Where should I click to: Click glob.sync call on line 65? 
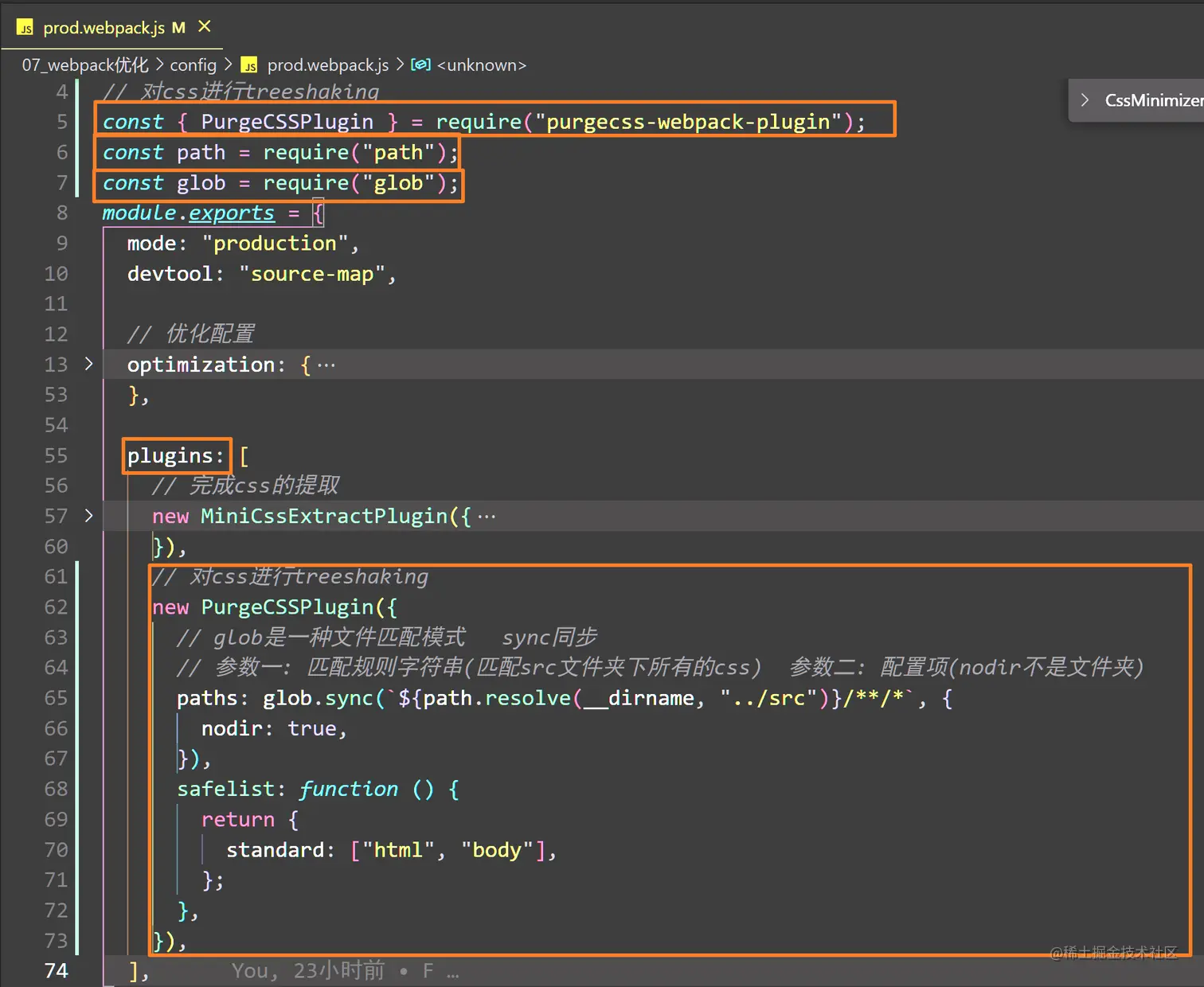(318, 698)
